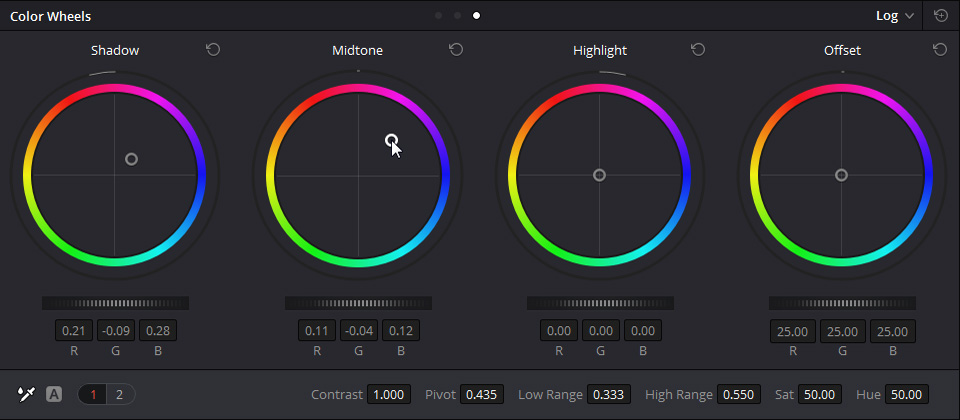Click the Hue label
Screen dimensions: 960x420
pos(868,394)
